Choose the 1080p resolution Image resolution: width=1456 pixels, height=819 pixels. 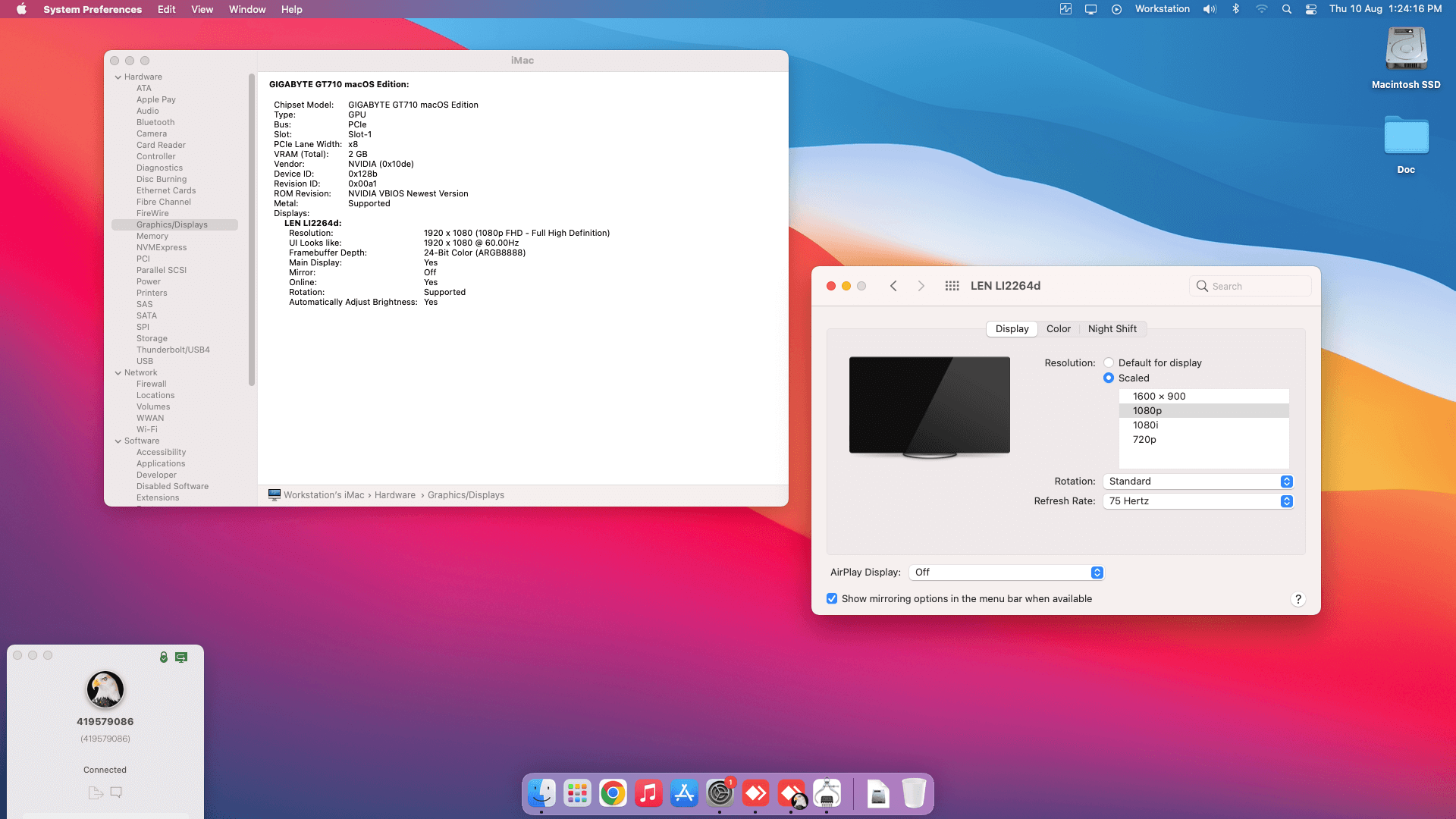tap(1203, 410)
